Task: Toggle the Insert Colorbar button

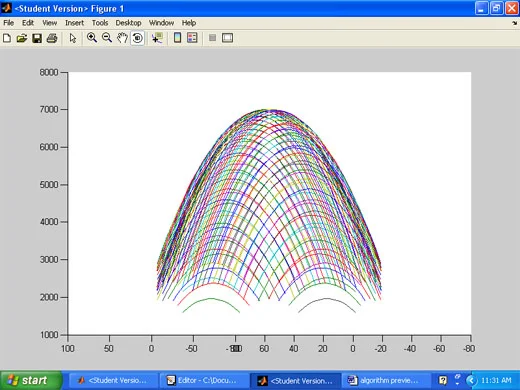Action: point(178,38)
